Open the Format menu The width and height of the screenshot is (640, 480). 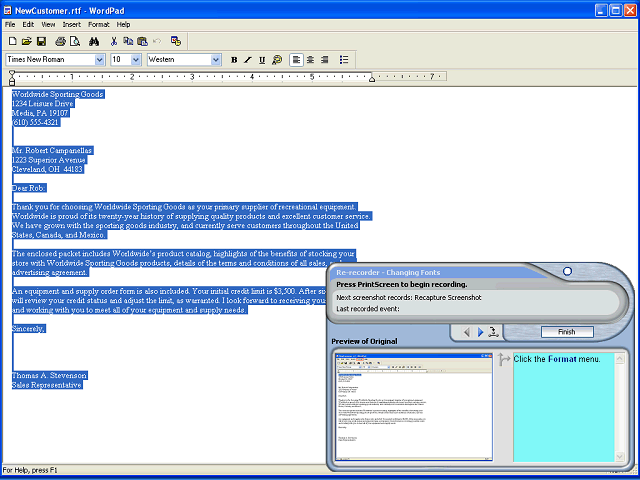point(99,24)
